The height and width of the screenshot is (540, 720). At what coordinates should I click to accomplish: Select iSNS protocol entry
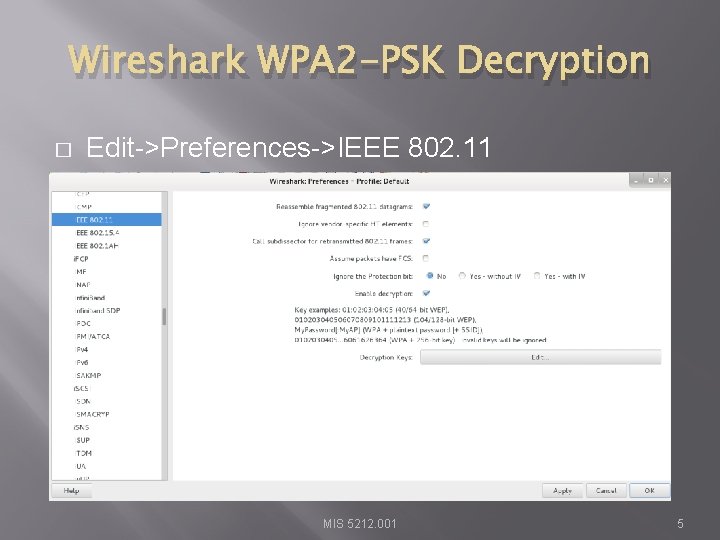pos(107,427)
